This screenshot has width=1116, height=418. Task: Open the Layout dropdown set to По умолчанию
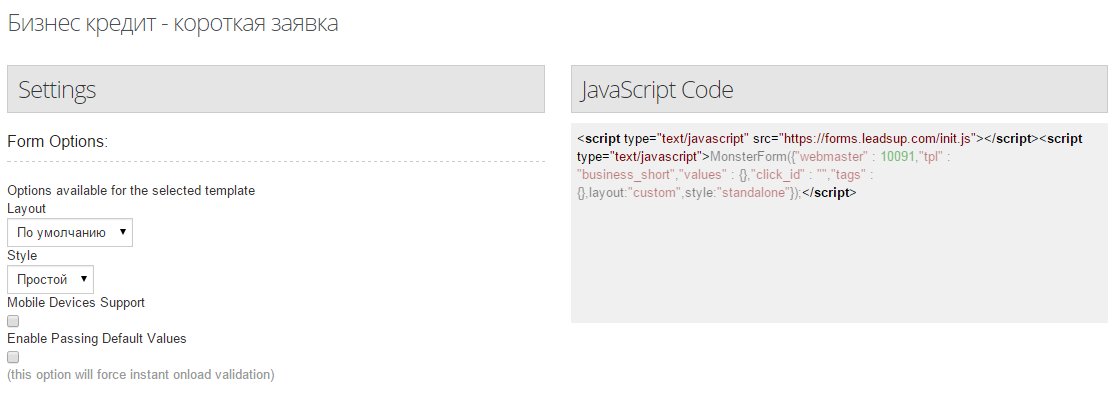70,233
